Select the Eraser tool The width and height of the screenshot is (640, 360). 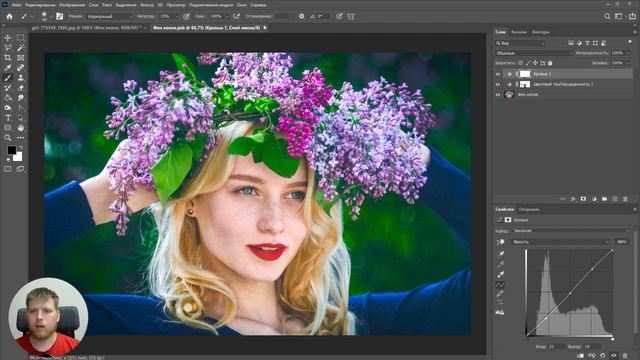(20, 88)
